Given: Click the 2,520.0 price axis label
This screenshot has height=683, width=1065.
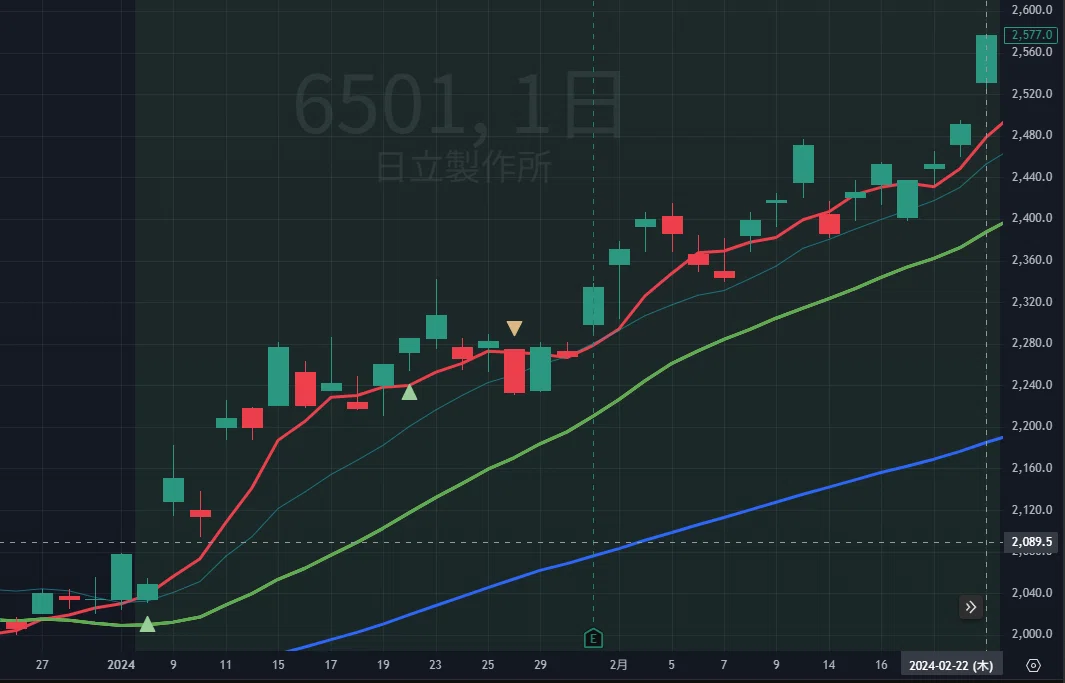Looking at the screenshot, I should coord(1032,94).
